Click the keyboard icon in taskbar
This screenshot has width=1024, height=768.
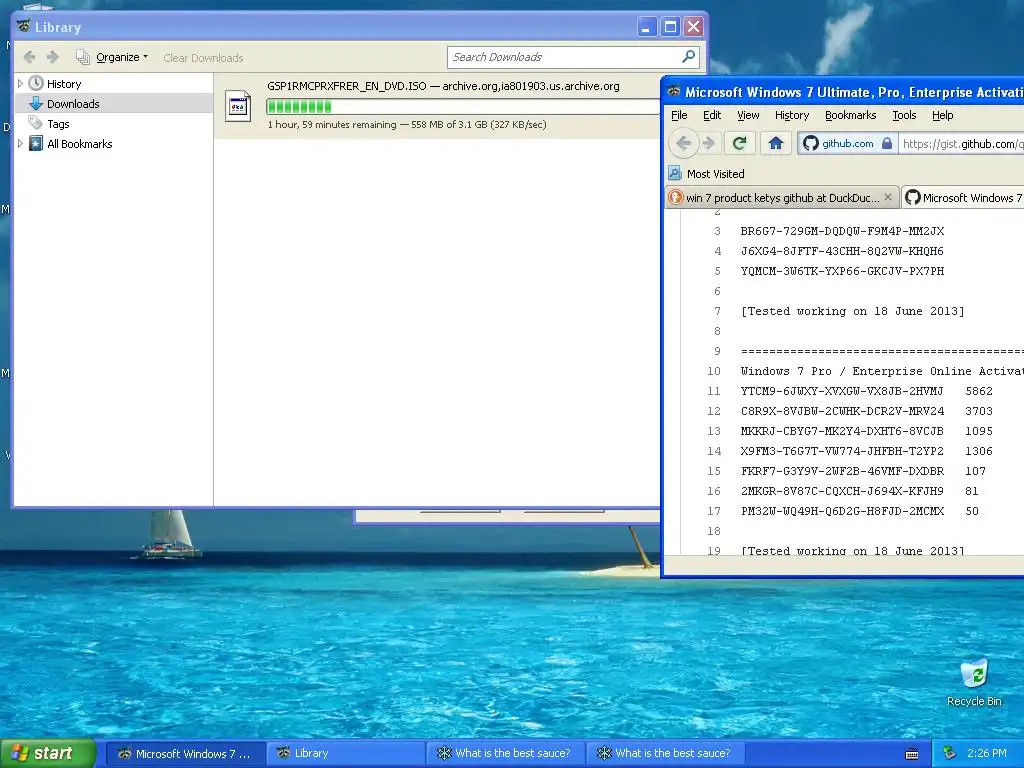(x=912, y=754)
